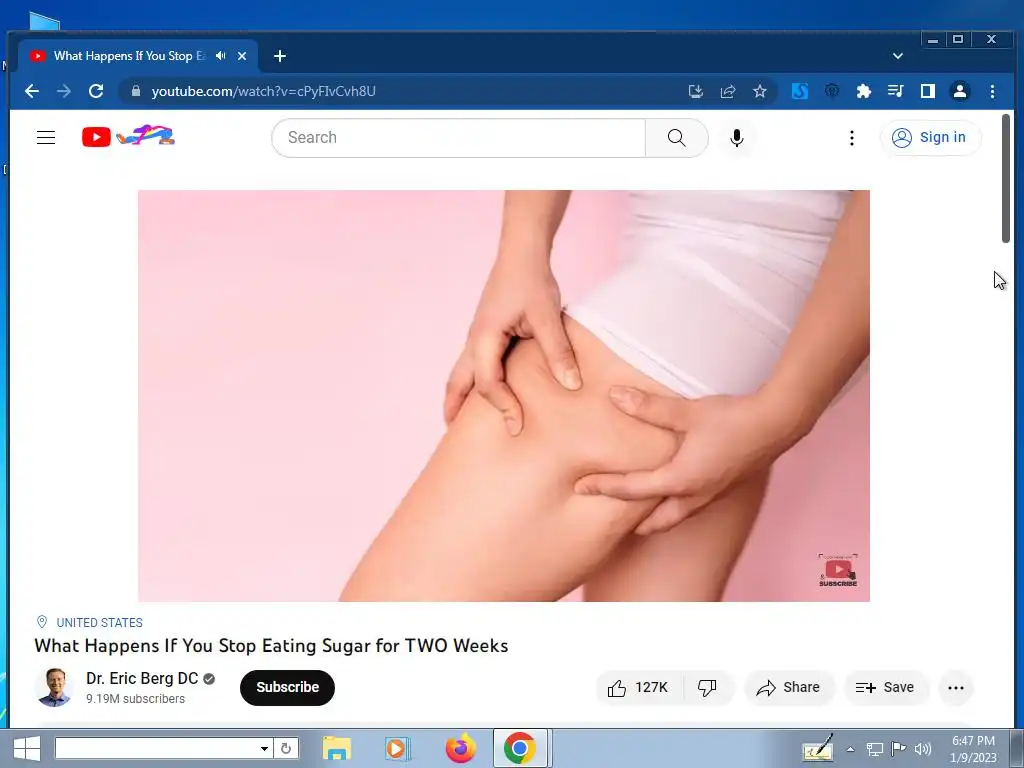Open File Explorer from the taskbar
Screen dimensions: 1024x768
click(x=337, y=748)
